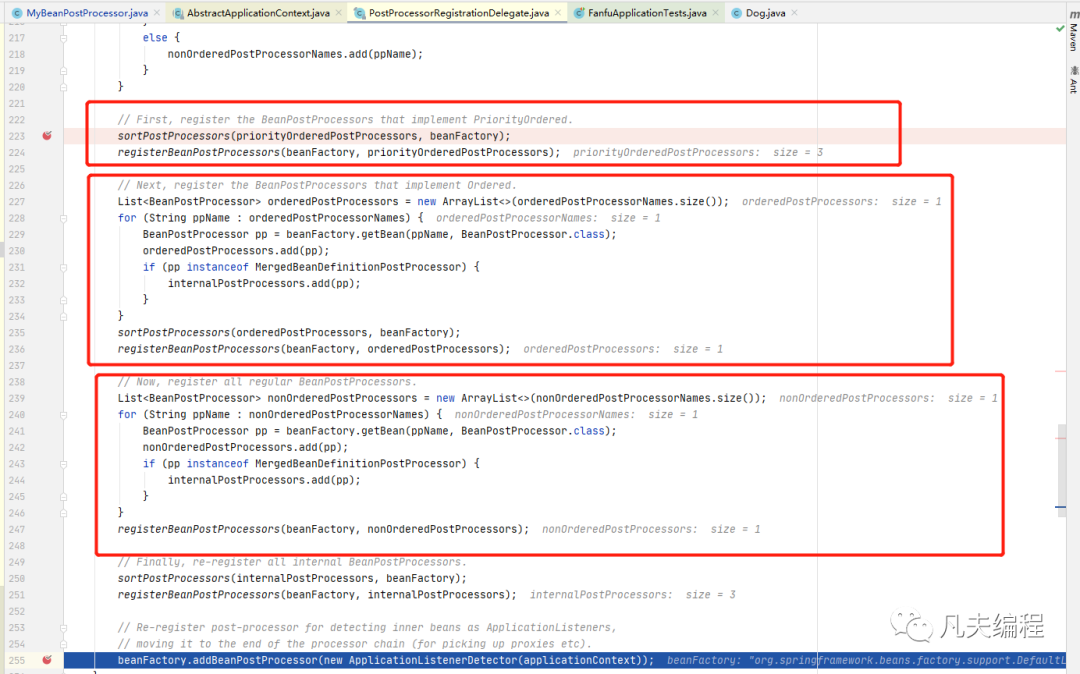The width and height of the screenshot is (1080, 674).
Task: Click the green inspection checkmark indicator
Action: [x=1060, y=28]
